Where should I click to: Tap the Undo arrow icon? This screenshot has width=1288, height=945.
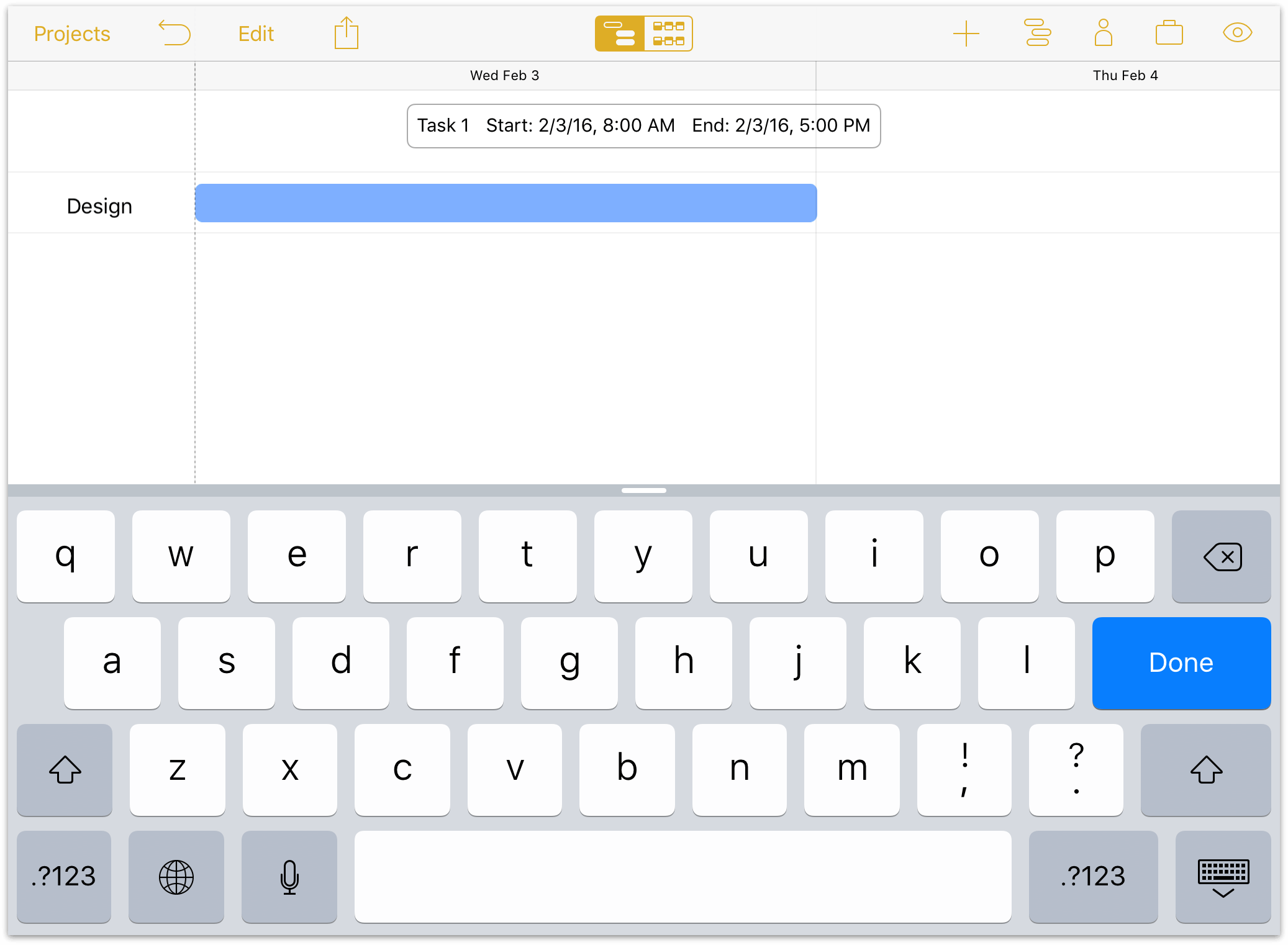175,33
